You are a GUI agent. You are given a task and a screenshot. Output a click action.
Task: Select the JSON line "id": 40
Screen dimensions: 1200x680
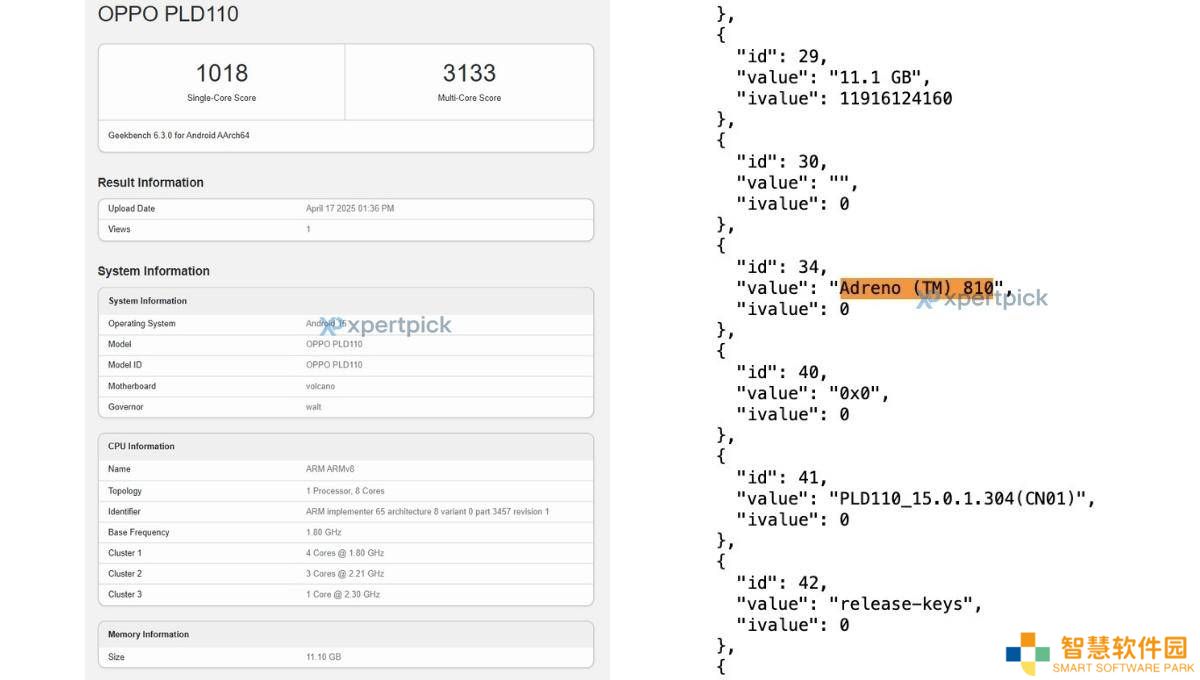(x=782, y=372)
